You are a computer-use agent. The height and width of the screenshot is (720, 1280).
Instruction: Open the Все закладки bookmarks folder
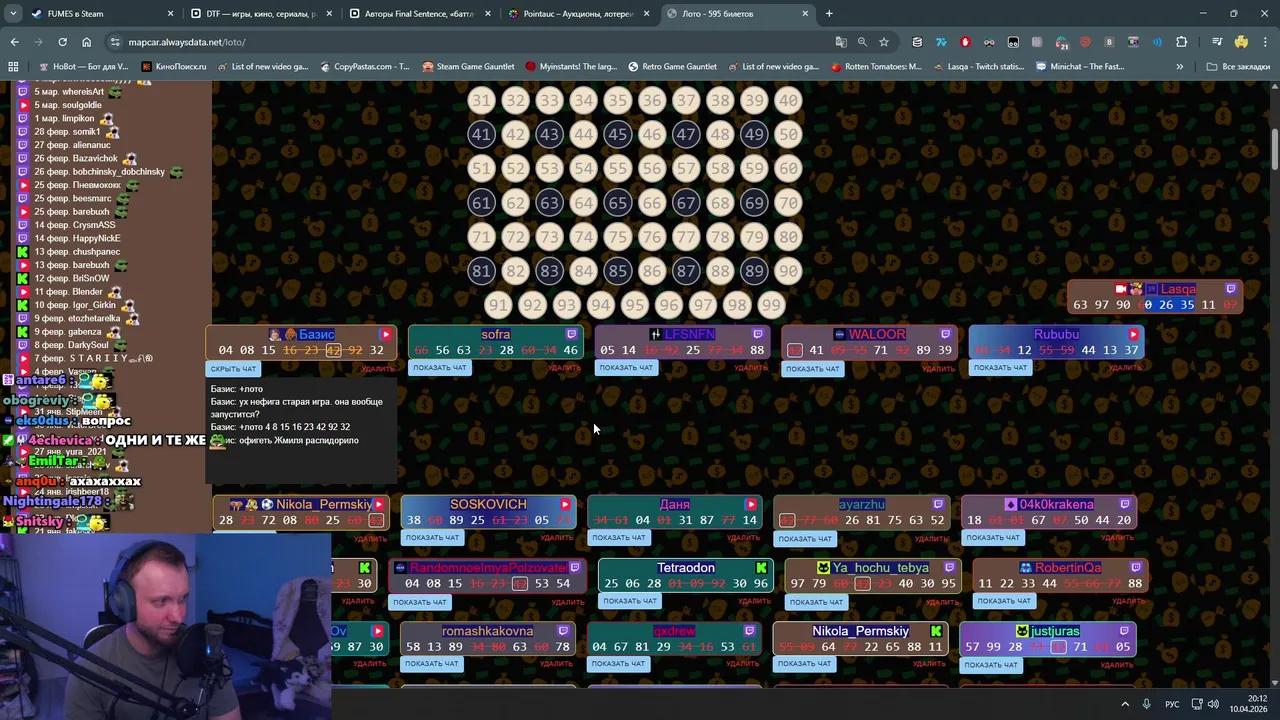1238,67
